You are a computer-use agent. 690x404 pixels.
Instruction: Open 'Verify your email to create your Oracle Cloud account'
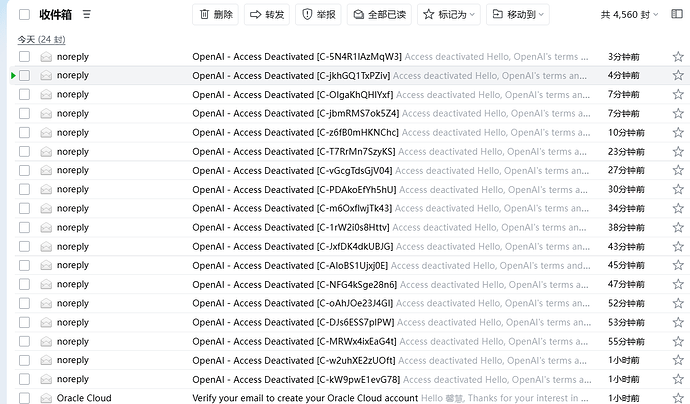point(305,398)
